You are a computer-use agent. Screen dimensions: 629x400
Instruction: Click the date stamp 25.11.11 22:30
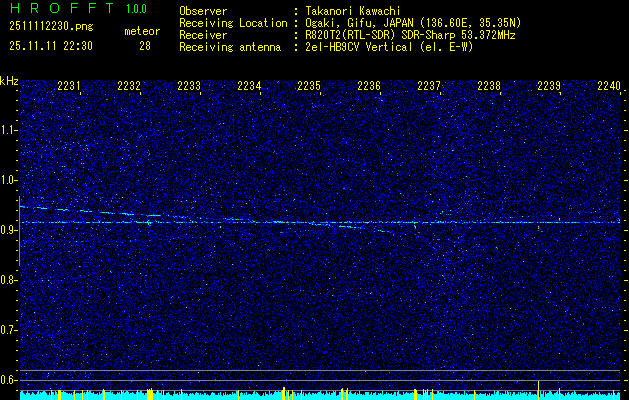point(51,46)
